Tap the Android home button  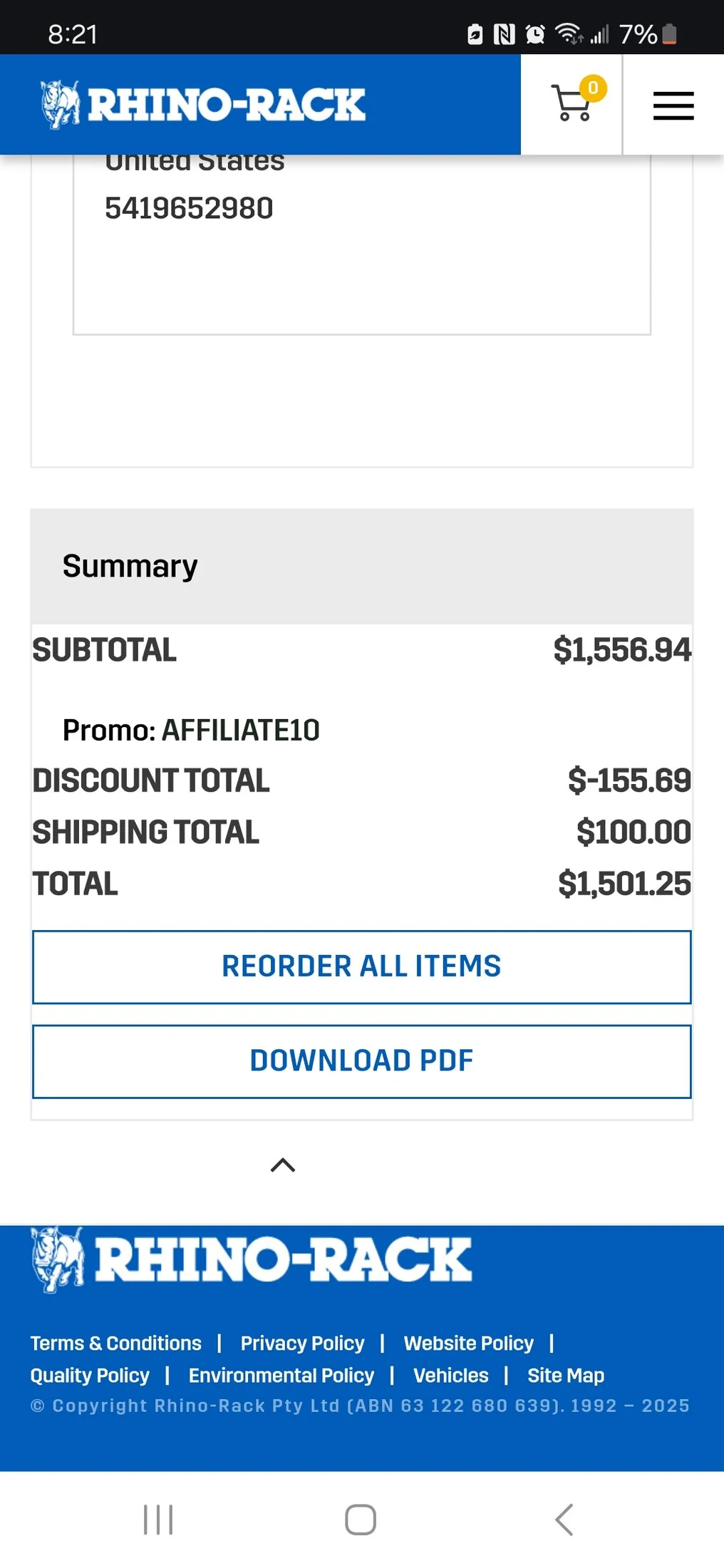361,1520
